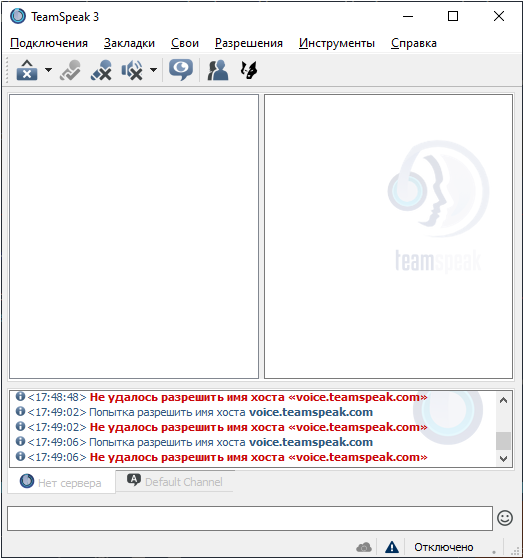Close the TeamSpeak 3 window

pos(499,16)
